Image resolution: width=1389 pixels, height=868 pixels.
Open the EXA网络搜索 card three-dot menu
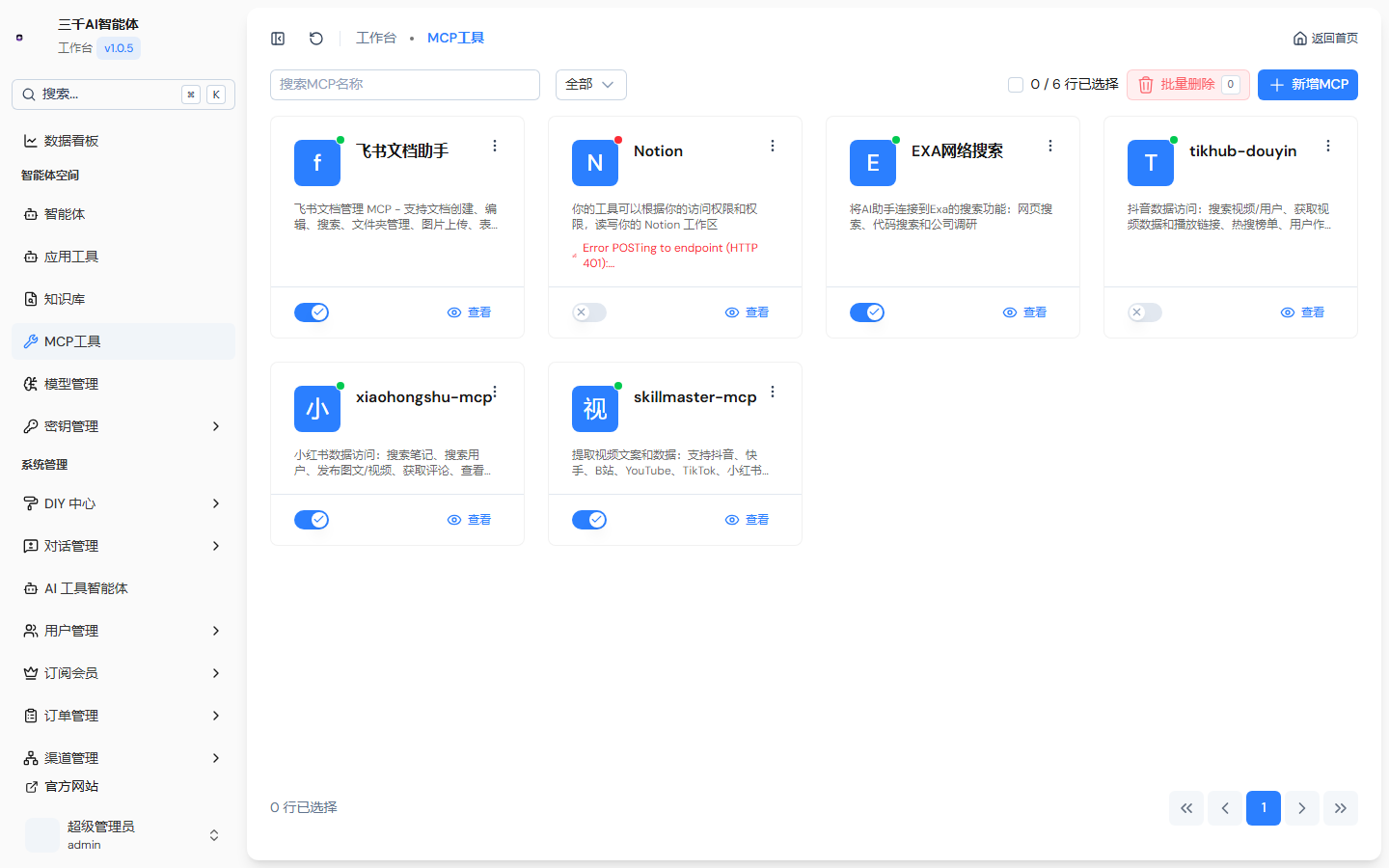click(x=1050, y=146)
